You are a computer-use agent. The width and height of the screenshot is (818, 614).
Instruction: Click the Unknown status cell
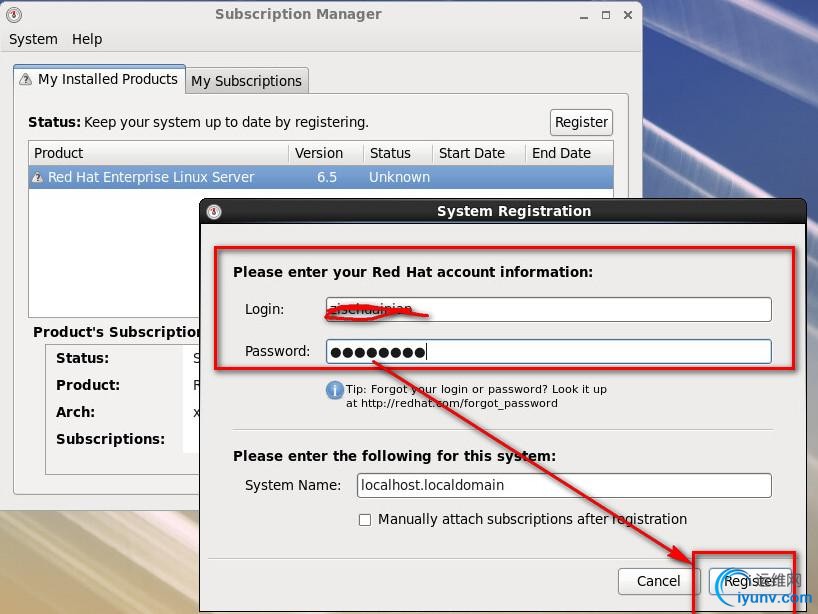(x=400, y=177)
